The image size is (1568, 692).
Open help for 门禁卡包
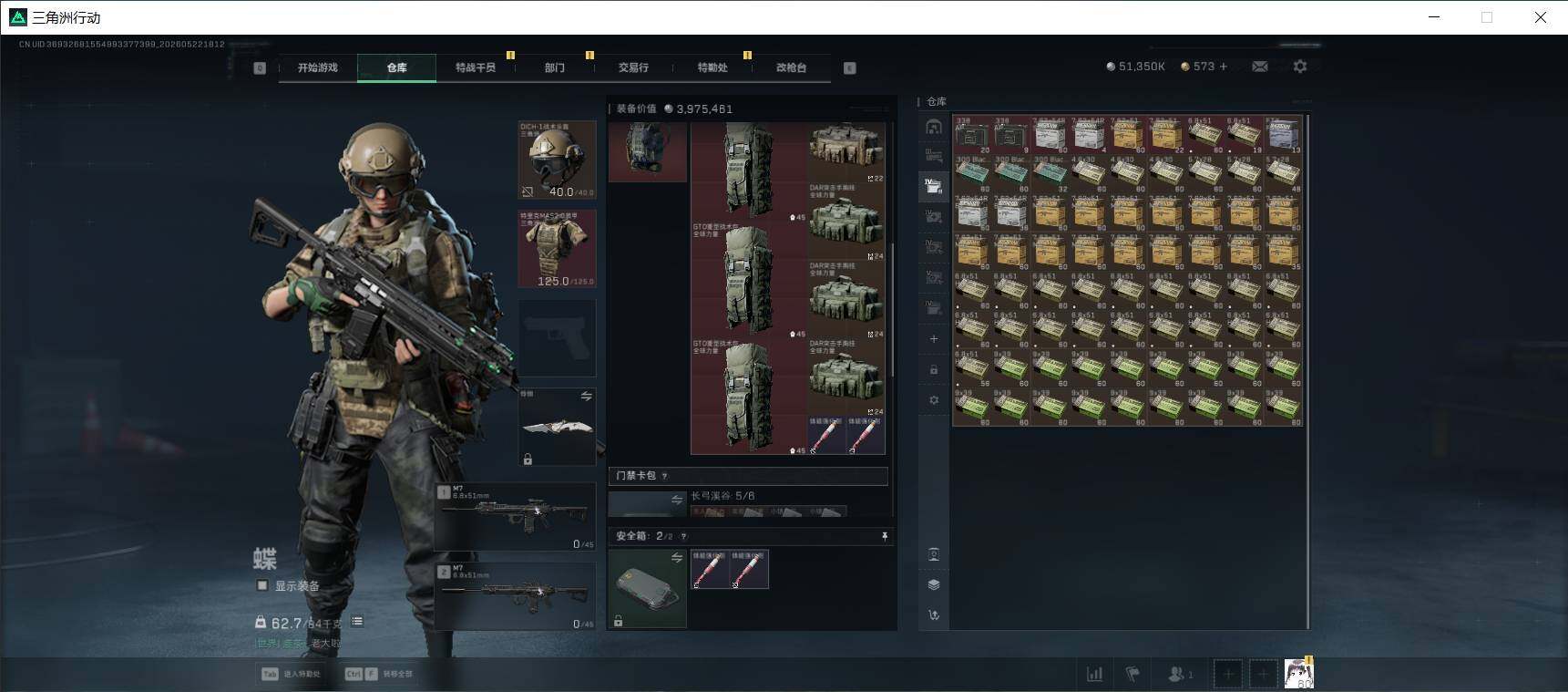pos(664,476)
